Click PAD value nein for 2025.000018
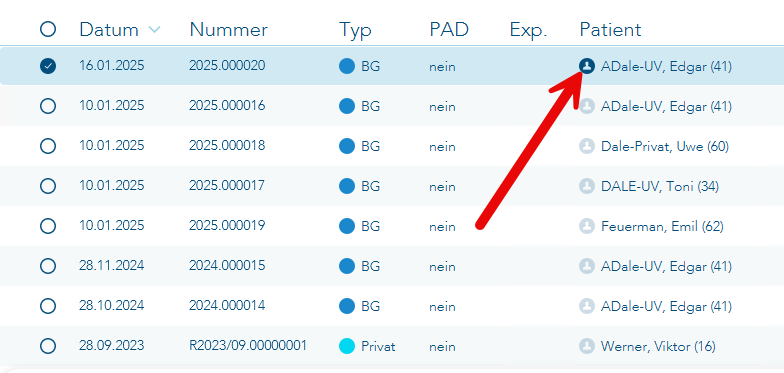This screenshot has height=373, width=784. coord(442,146)
